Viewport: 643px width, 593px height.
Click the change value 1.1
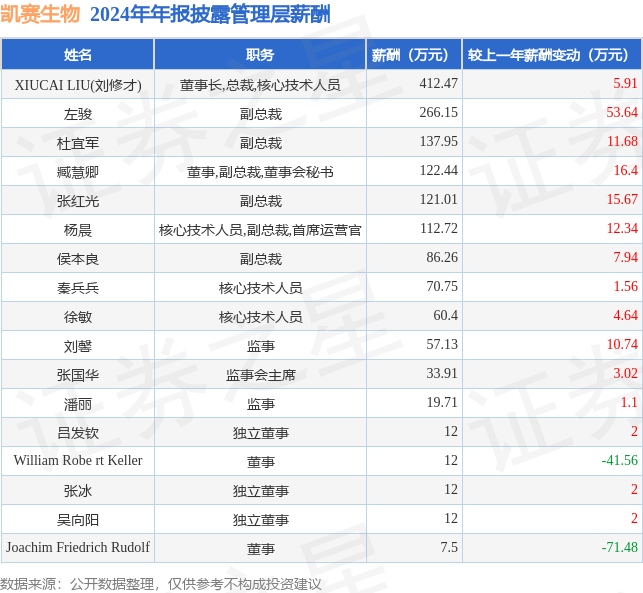[x=629, y=402]
